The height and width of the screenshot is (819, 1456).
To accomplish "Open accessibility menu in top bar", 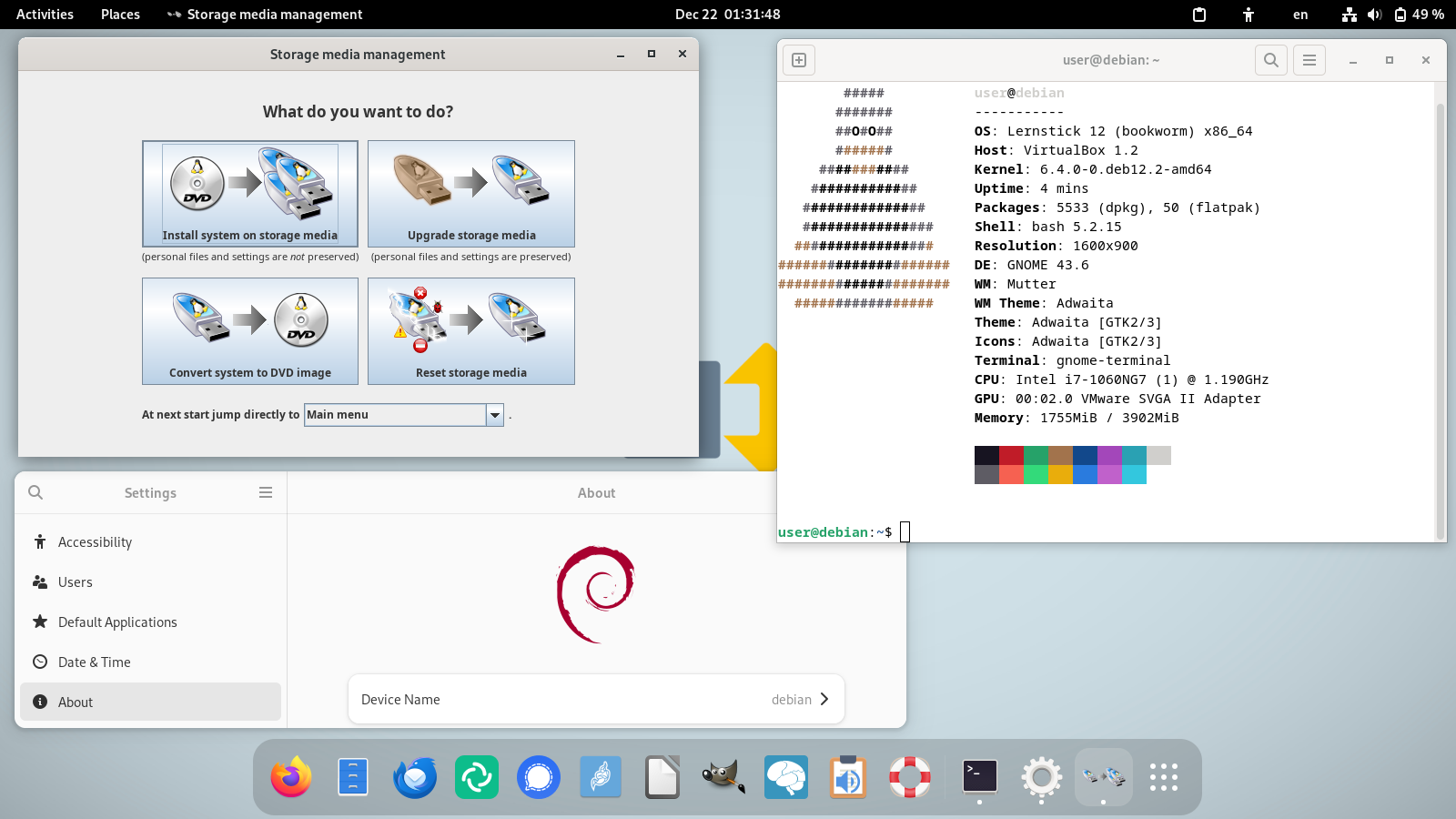I will (x=1249, y=15).
